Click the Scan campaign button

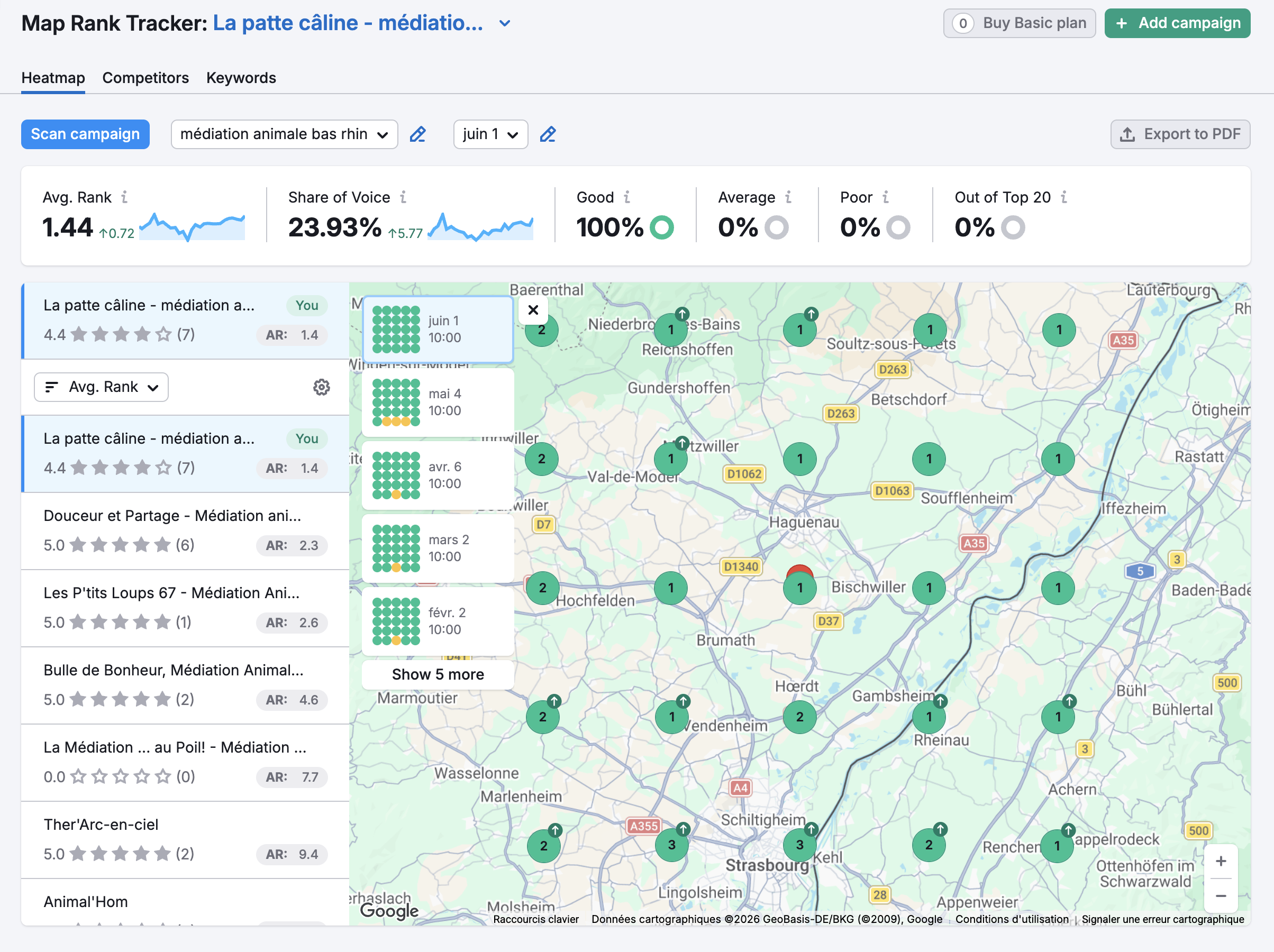(x=85, y=134)
